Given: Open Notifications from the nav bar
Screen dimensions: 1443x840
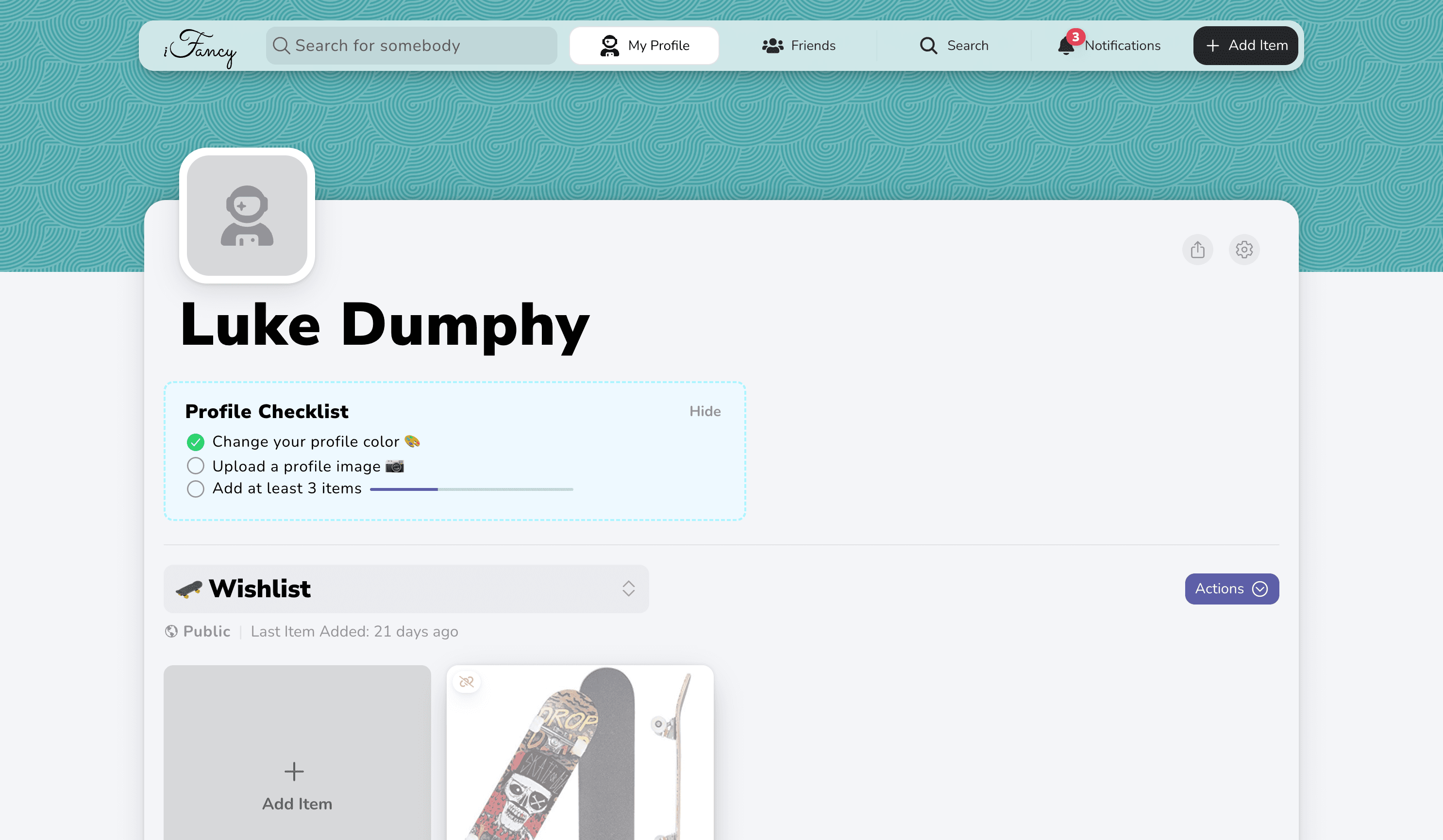Looking at the screenshot, I should [x=1108, y=45].
